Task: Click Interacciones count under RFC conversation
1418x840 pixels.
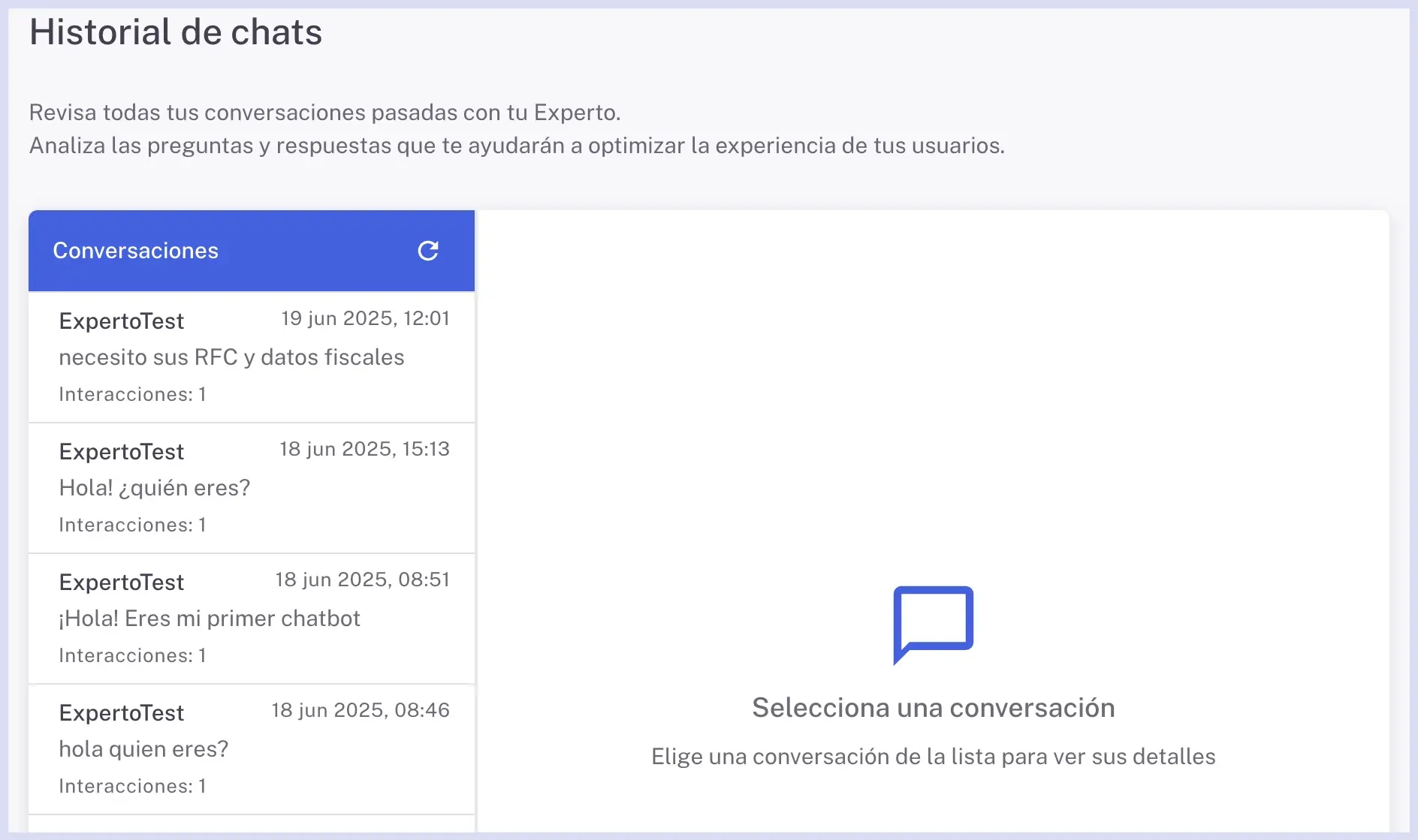Action: pos(133,394)
